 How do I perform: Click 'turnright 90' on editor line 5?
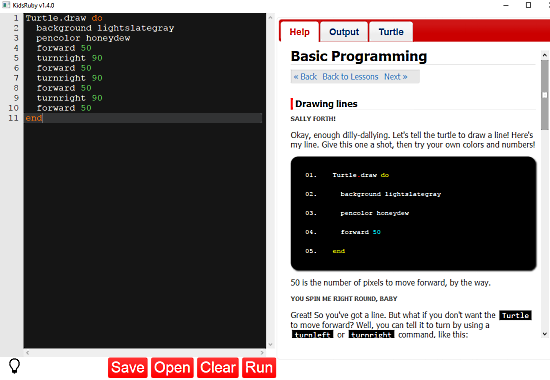point(69,58)
